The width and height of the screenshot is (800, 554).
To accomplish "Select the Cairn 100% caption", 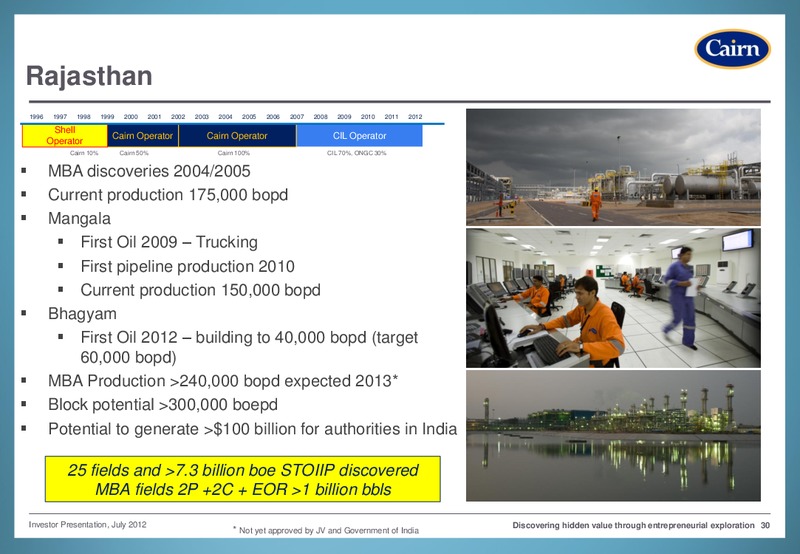I will 234,153.
